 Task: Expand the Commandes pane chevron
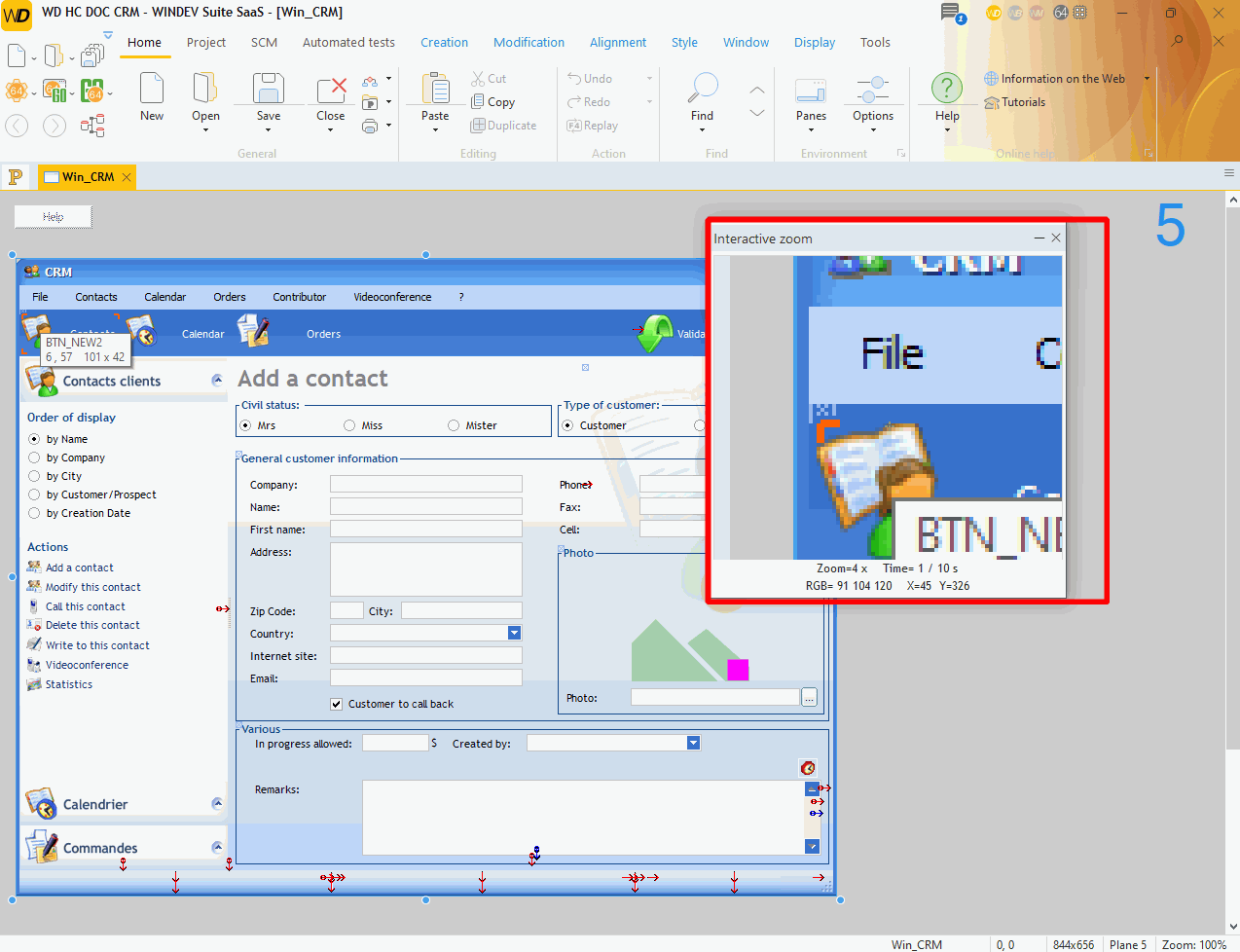point(217,847)
